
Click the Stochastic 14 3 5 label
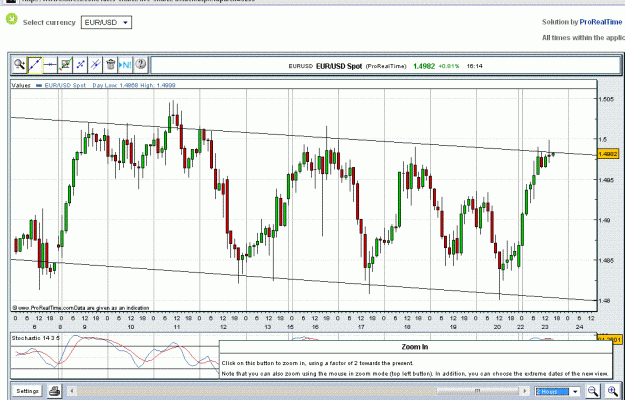coord(36,338)
